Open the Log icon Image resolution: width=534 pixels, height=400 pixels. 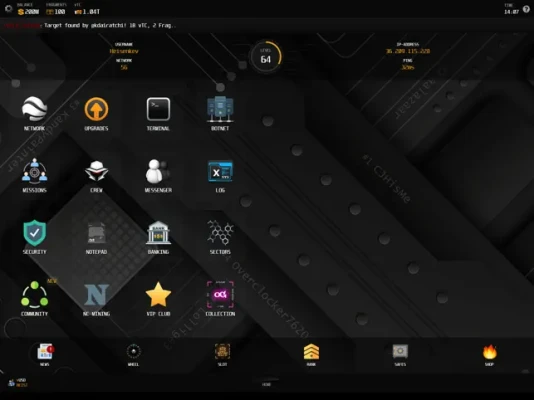pyautogui.click(x=220, y=171)
